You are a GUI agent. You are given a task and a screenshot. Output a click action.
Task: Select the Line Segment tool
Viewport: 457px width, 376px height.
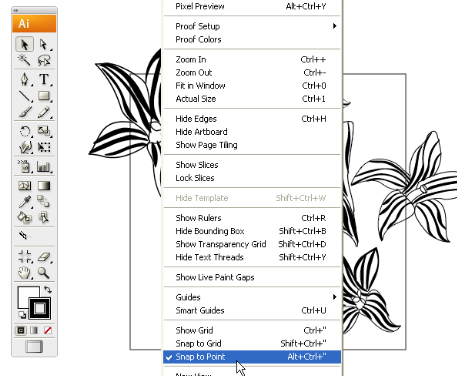[x=24, y=96]
